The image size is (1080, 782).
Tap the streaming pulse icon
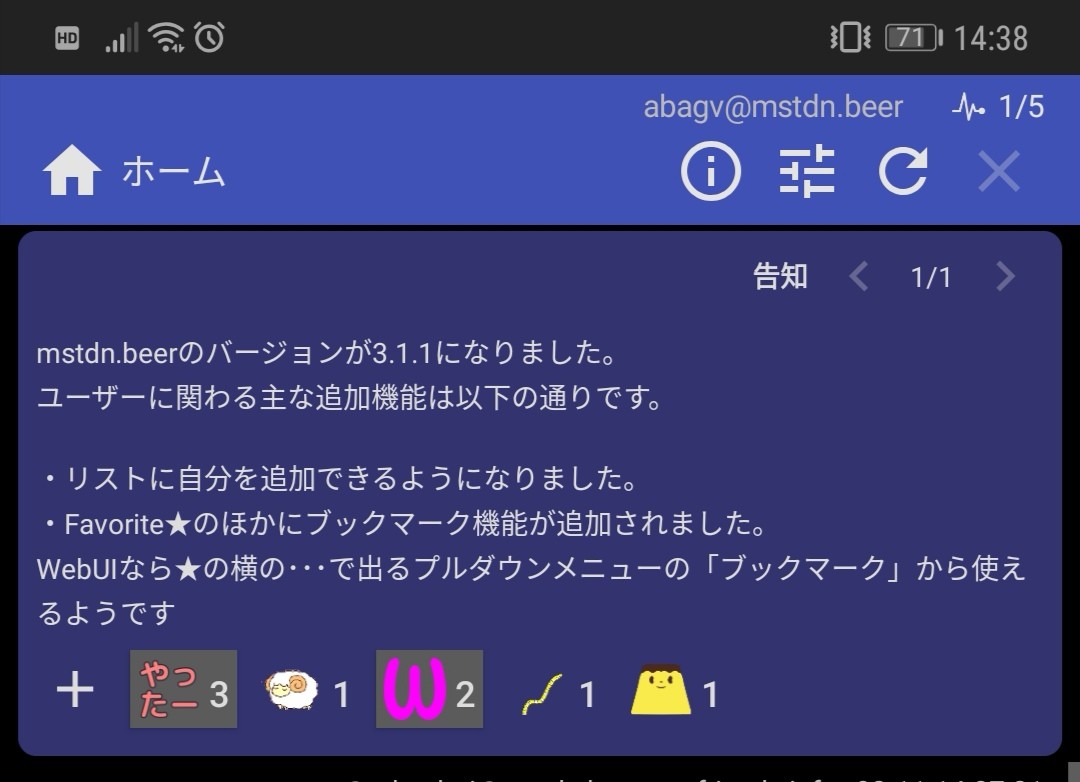(968, 107)
